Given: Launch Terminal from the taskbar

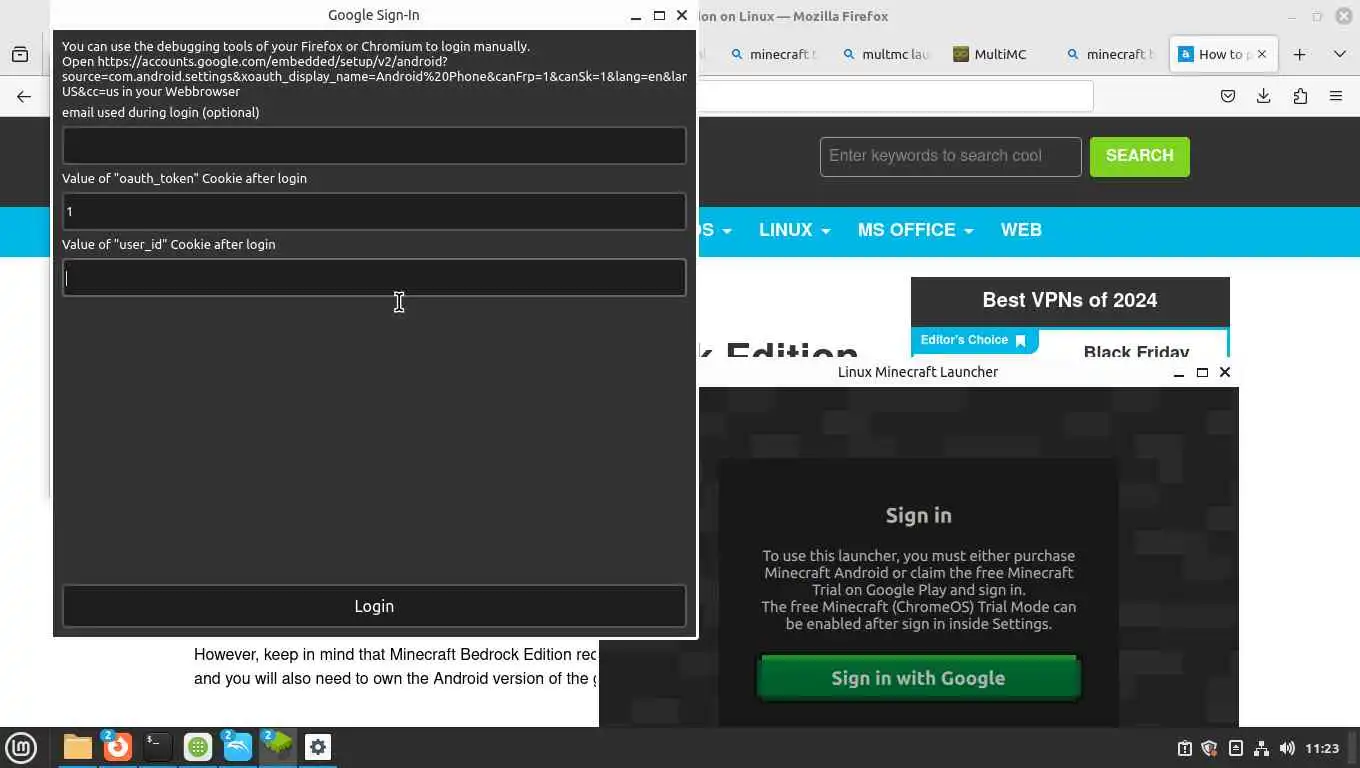Looking at the screenshot, I should 158,747.
